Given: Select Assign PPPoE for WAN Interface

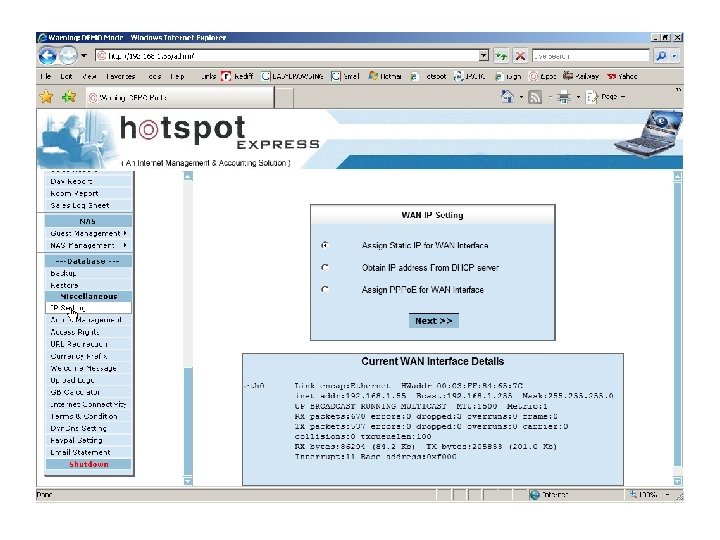Looking at the screenshot, I should coord(325,289).
